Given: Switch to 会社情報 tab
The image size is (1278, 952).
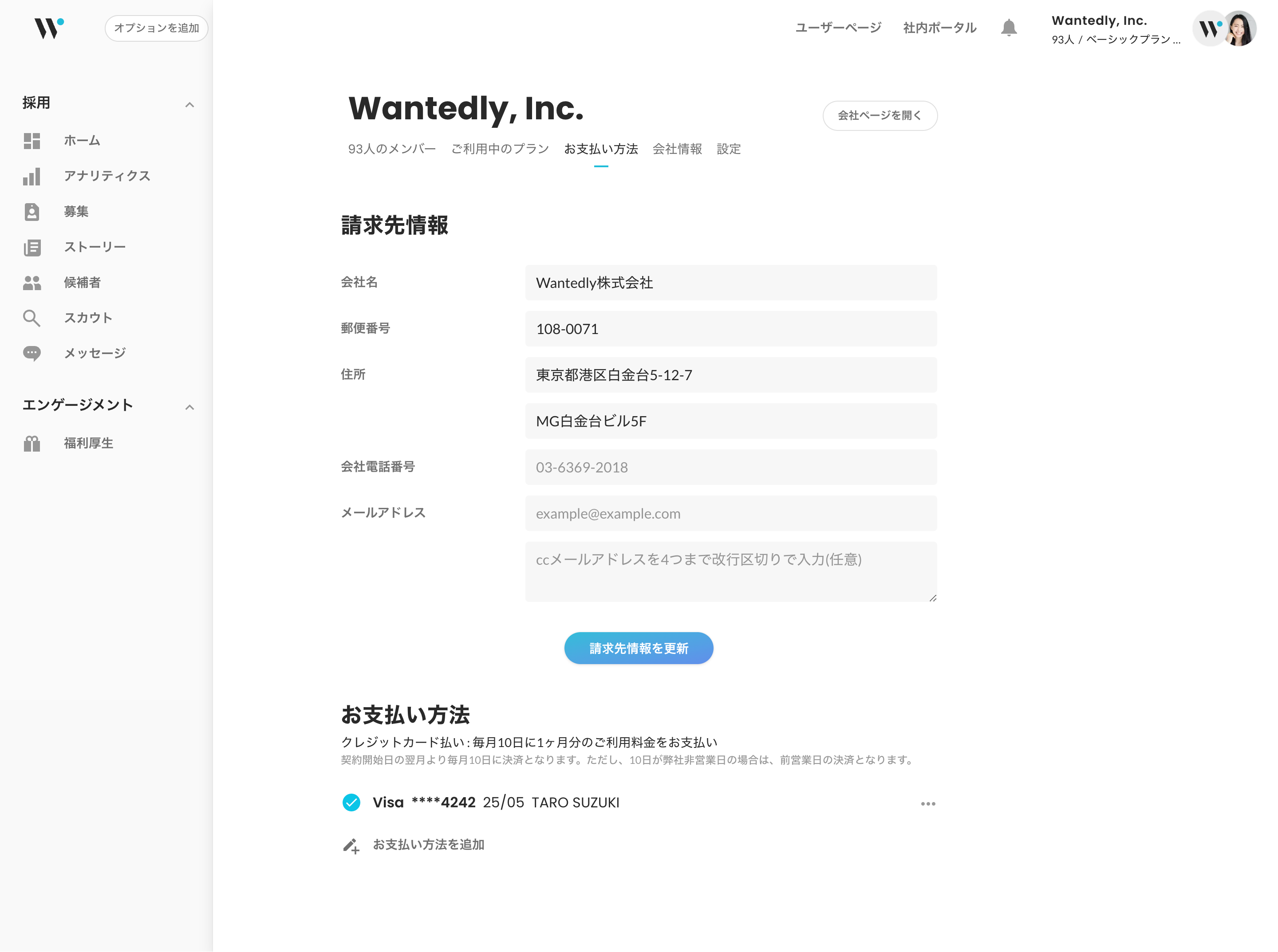Looking at the screenshot, I should click(677, 149).
